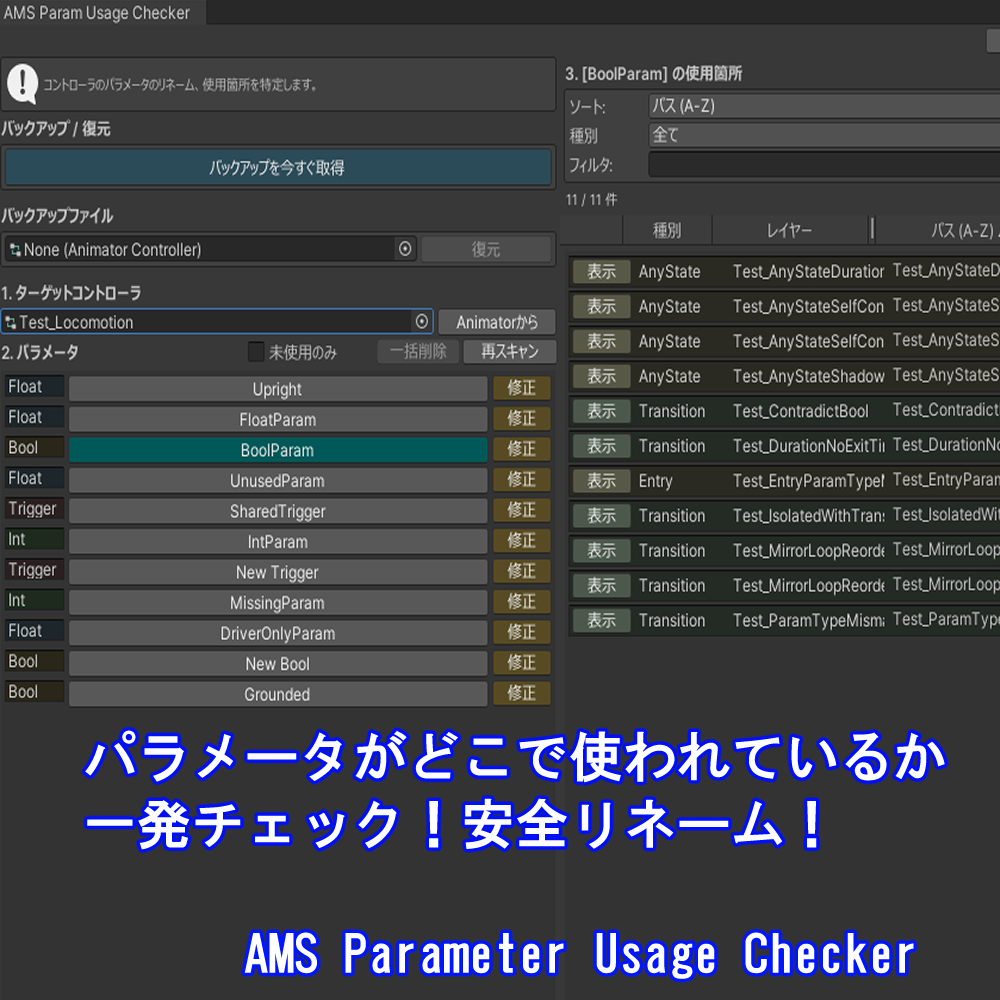
Task: Click バックアップを今すぐ取得 button
Action: point(278,168)
